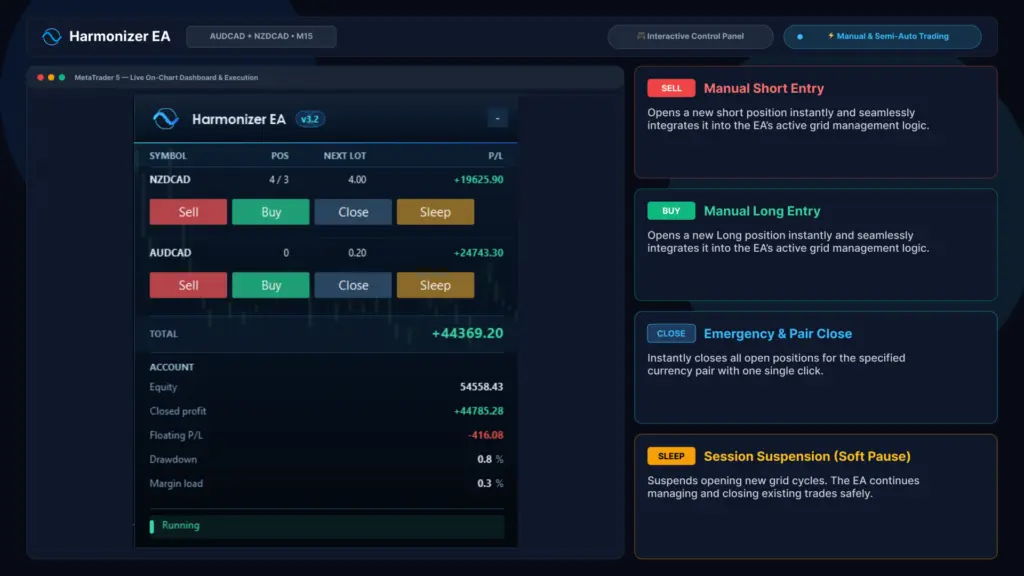The width and height of the screenshot is (1024, 576).
Task: Click the Margin load value 0.3
Action: (x=484, y=483)
